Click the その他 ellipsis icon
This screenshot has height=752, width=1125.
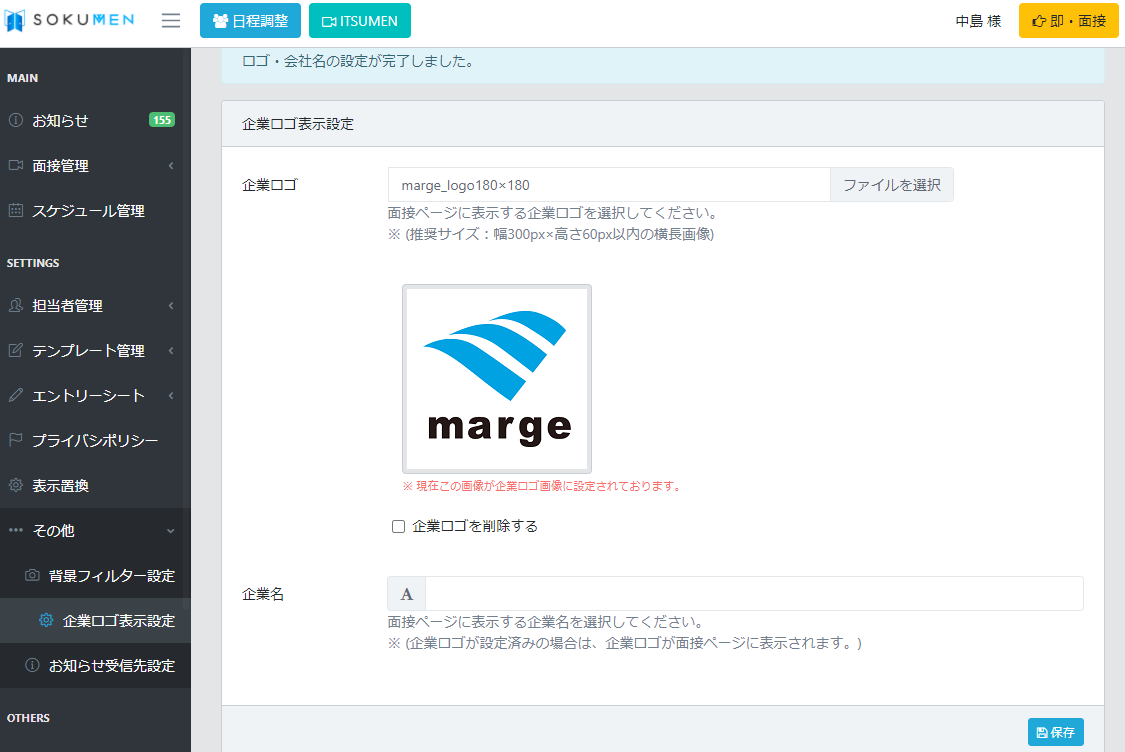16,530
